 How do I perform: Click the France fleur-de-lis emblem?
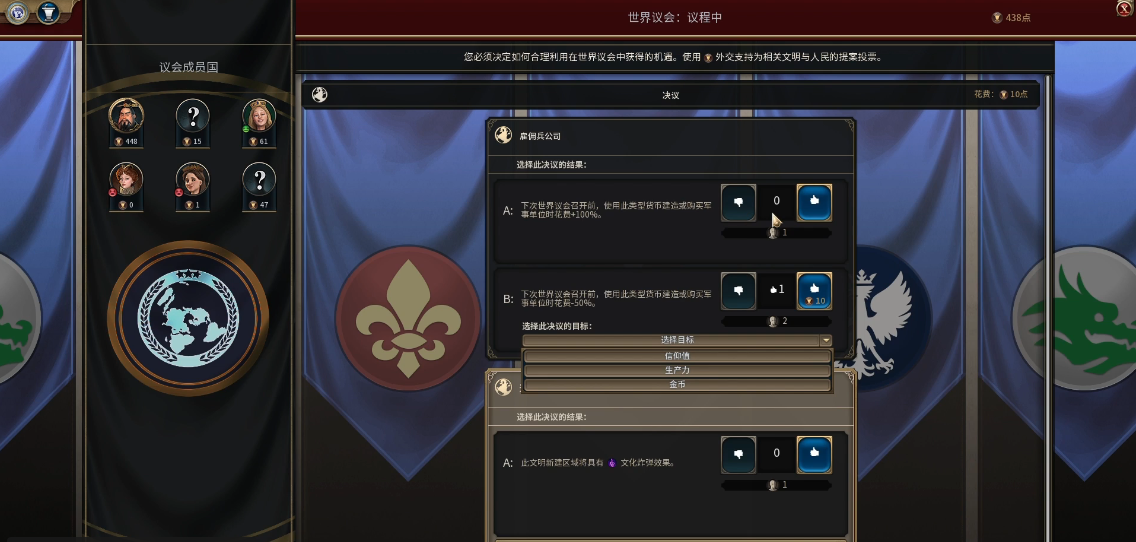pyautogui.click(x=410, y=319)
